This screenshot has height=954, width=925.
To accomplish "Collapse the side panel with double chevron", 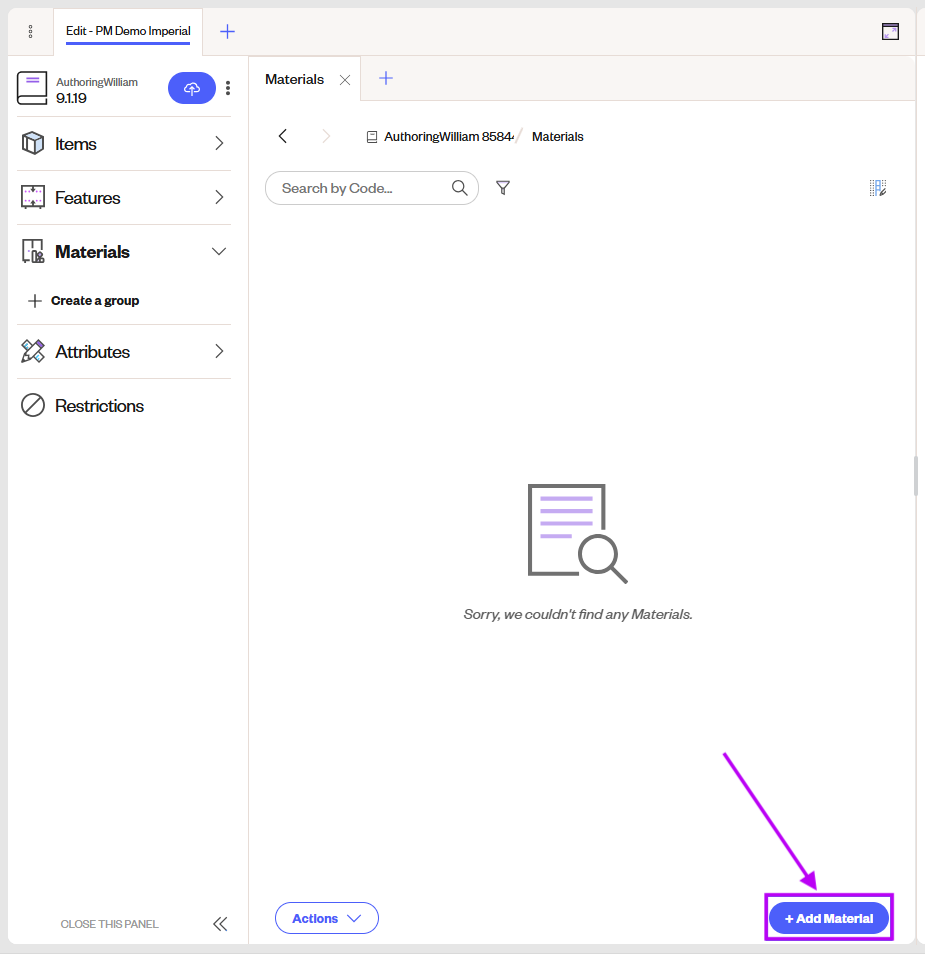I will coord(220,924).
